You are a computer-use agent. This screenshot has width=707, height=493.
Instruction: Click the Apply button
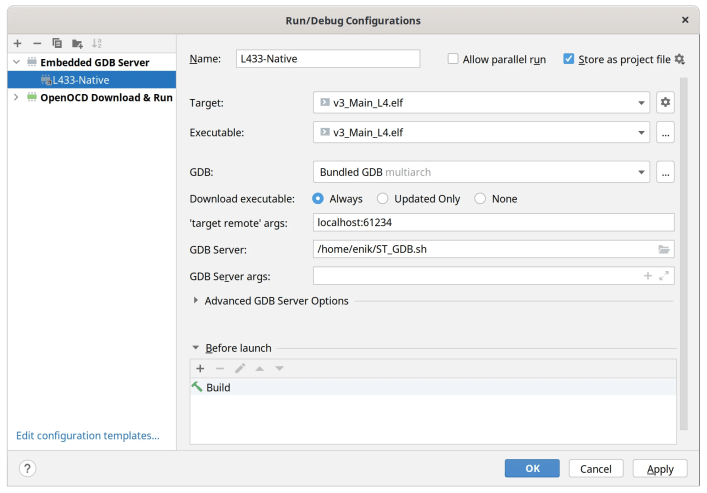[660, 468]
